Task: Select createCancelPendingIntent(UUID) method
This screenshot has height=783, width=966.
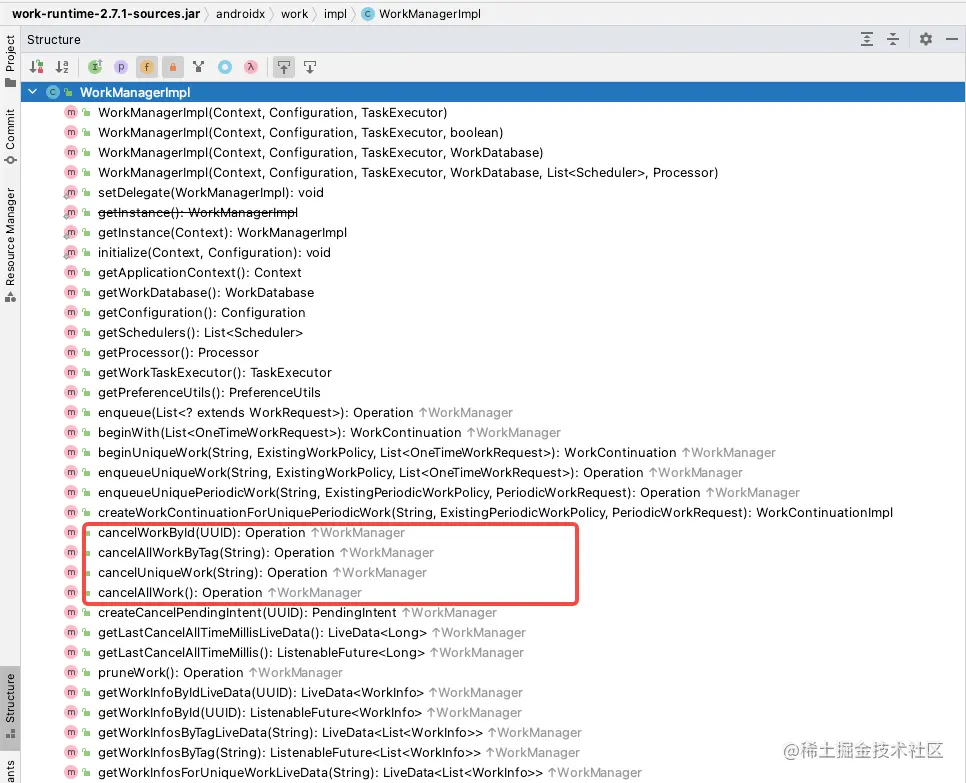Action: [297, 613]
